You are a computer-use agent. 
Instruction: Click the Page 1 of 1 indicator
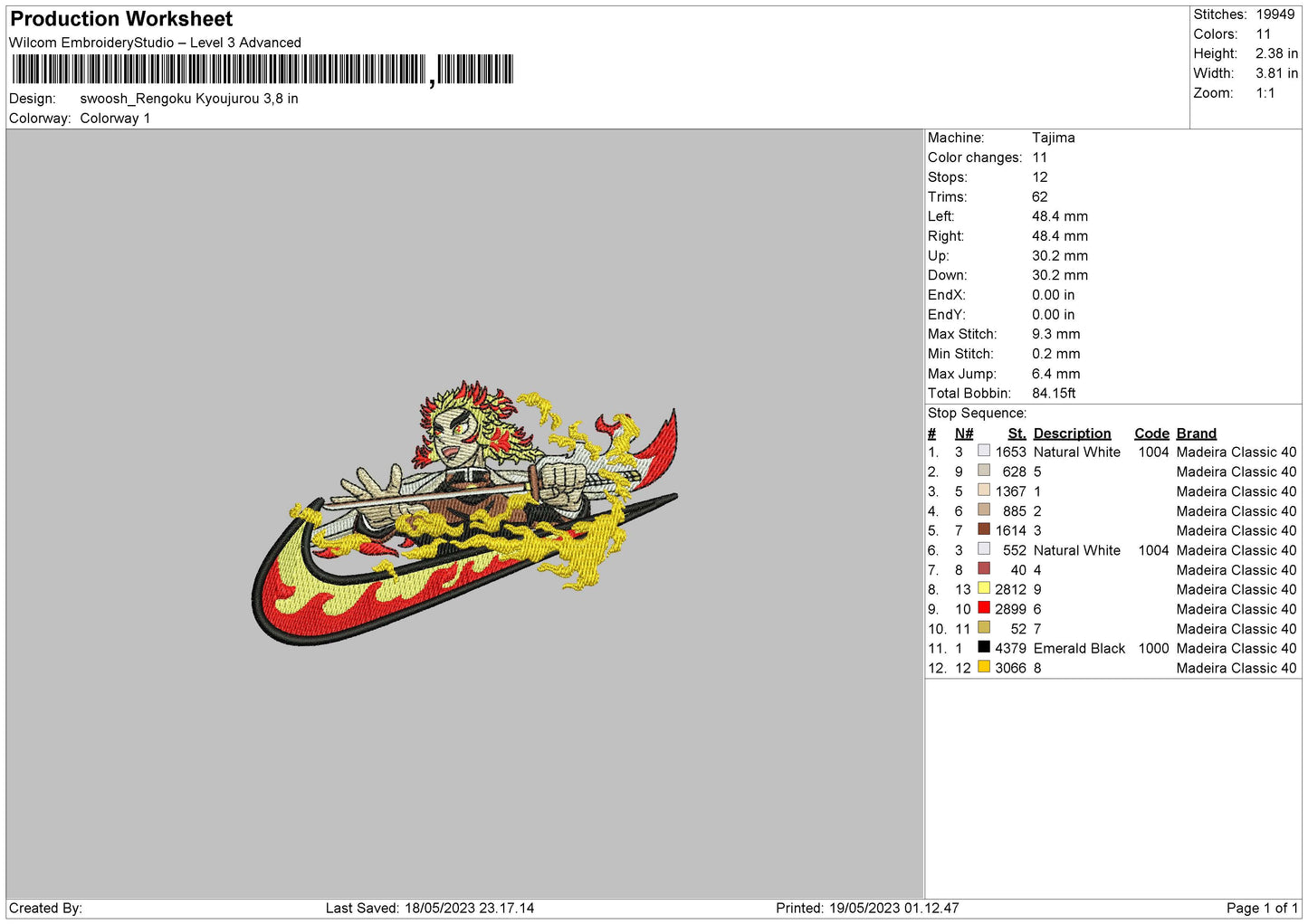1261,908
